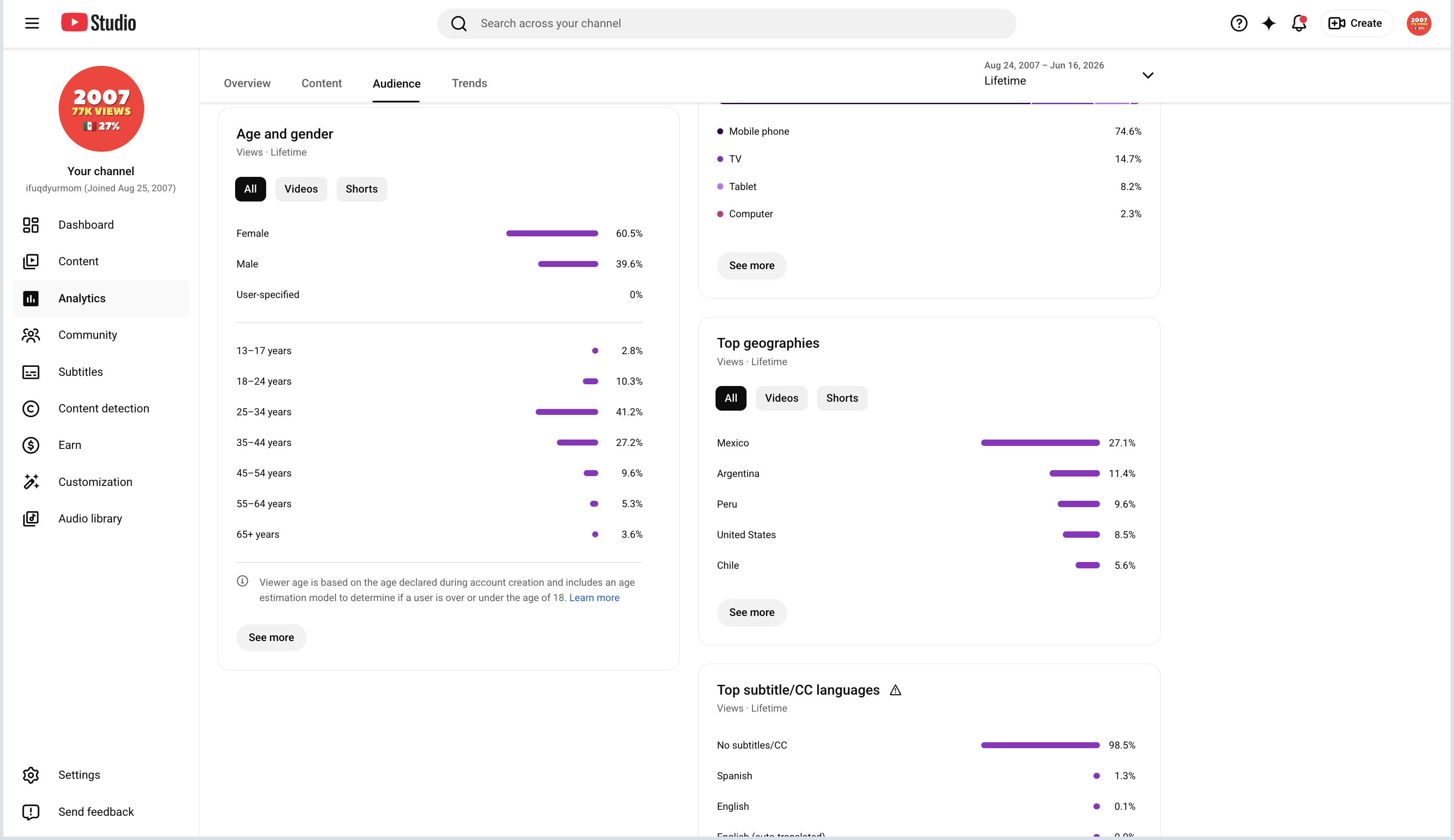The width and height of the screenshot is (1454, 840).
Task: Switch to the Trends tab
Action: point(469,84)
